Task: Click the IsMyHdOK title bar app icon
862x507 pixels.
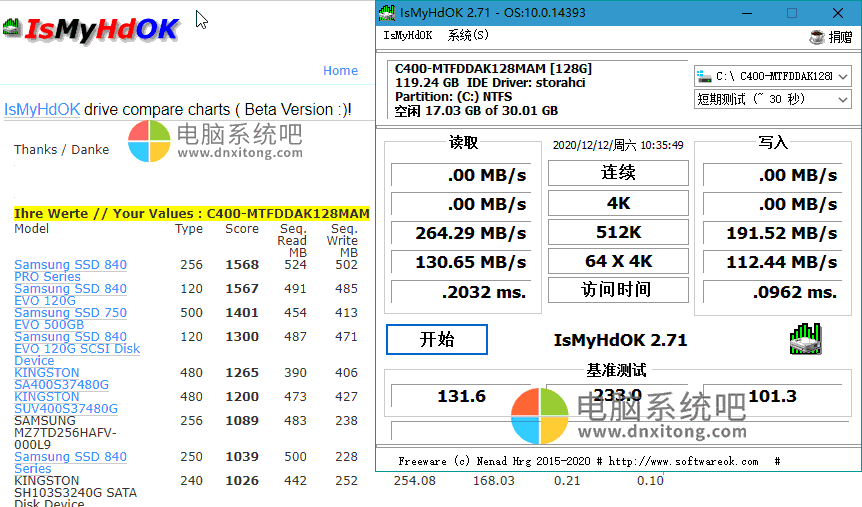Action: point(387,13)
